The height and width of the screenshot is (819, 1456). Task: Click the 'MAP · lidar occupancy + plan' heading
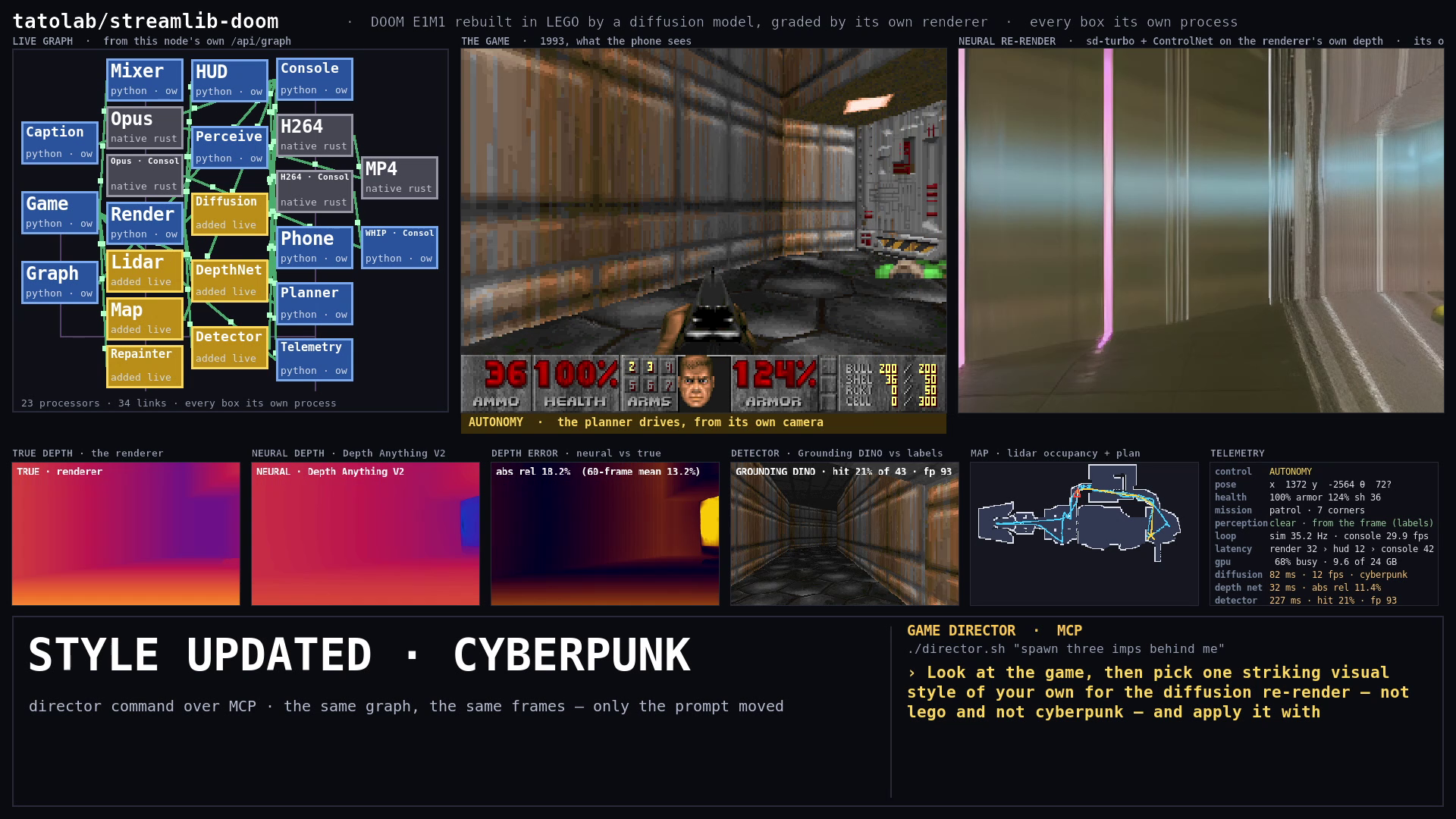point(1056,453)
